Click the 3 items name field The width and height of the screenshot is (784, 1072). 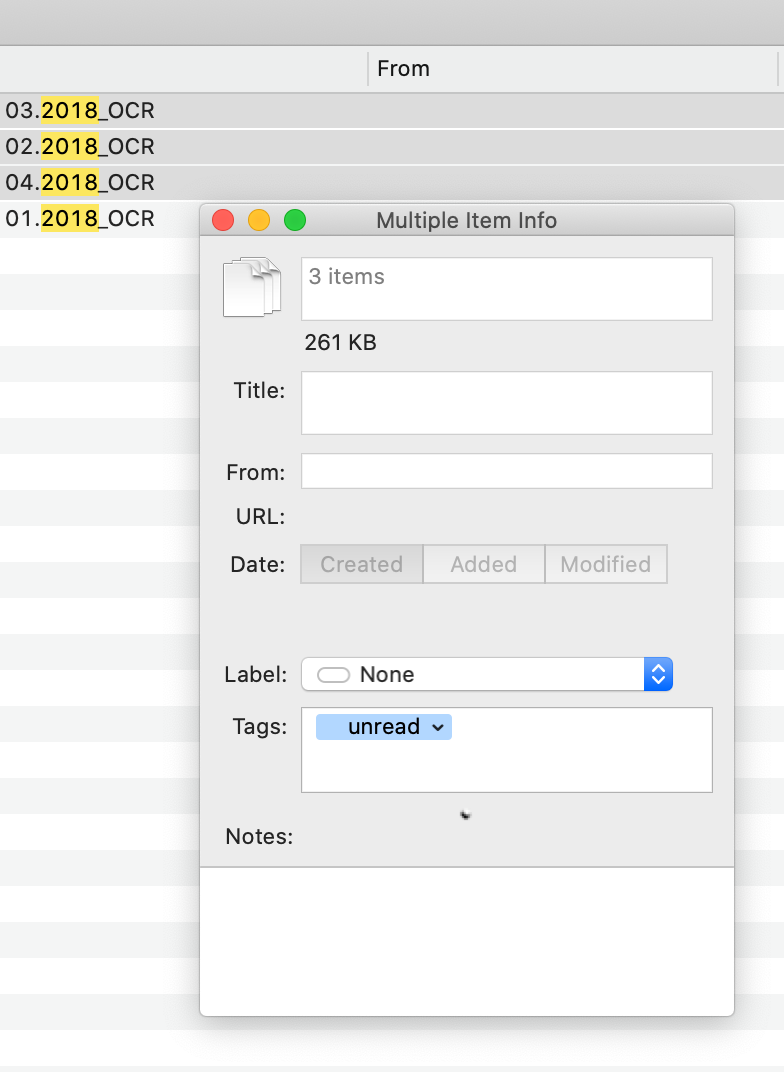pos(506,288)
